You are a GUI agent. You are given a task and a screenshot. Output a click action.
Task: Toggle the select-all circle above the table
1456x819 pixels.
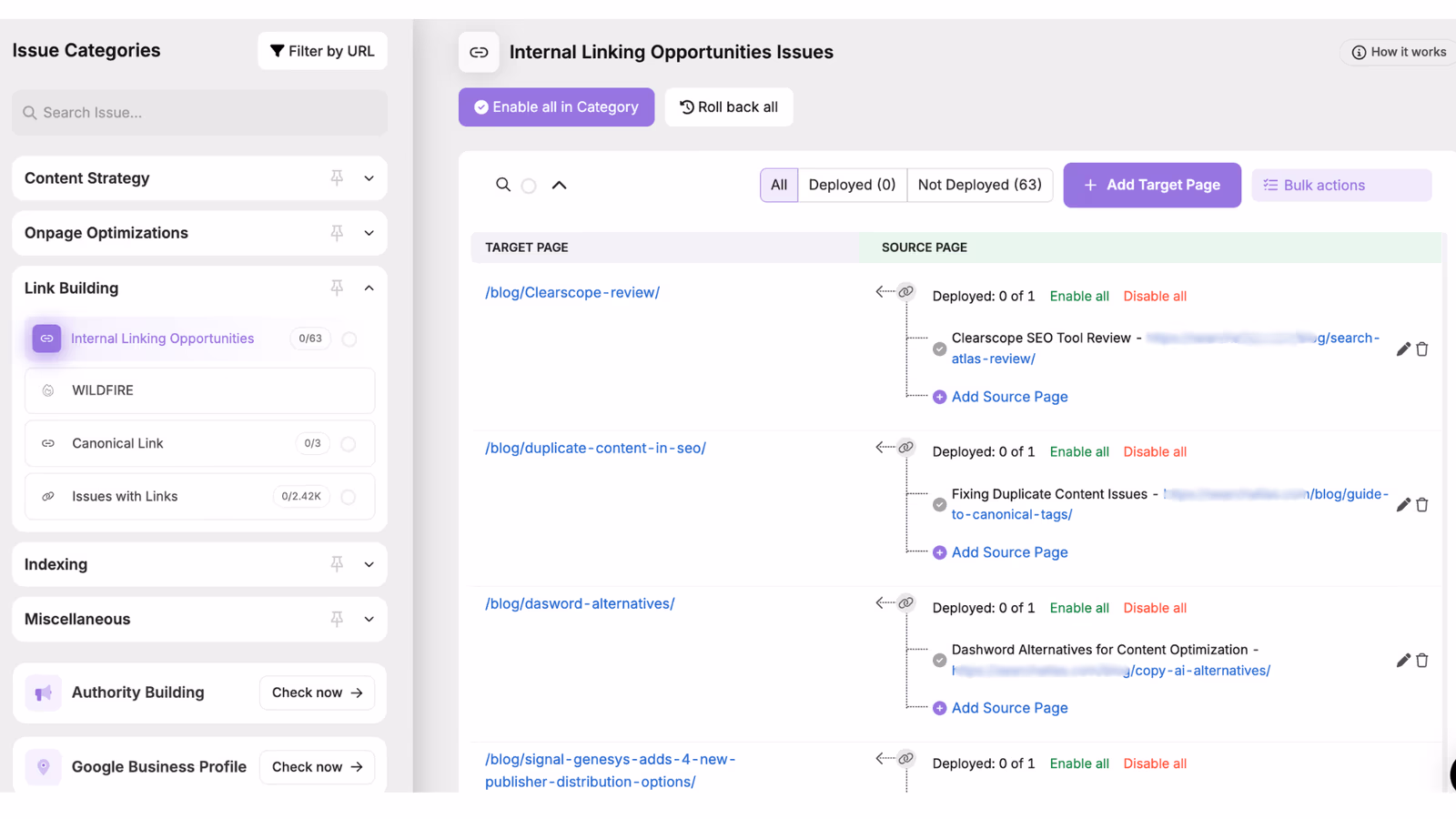[x=529, y=186]
